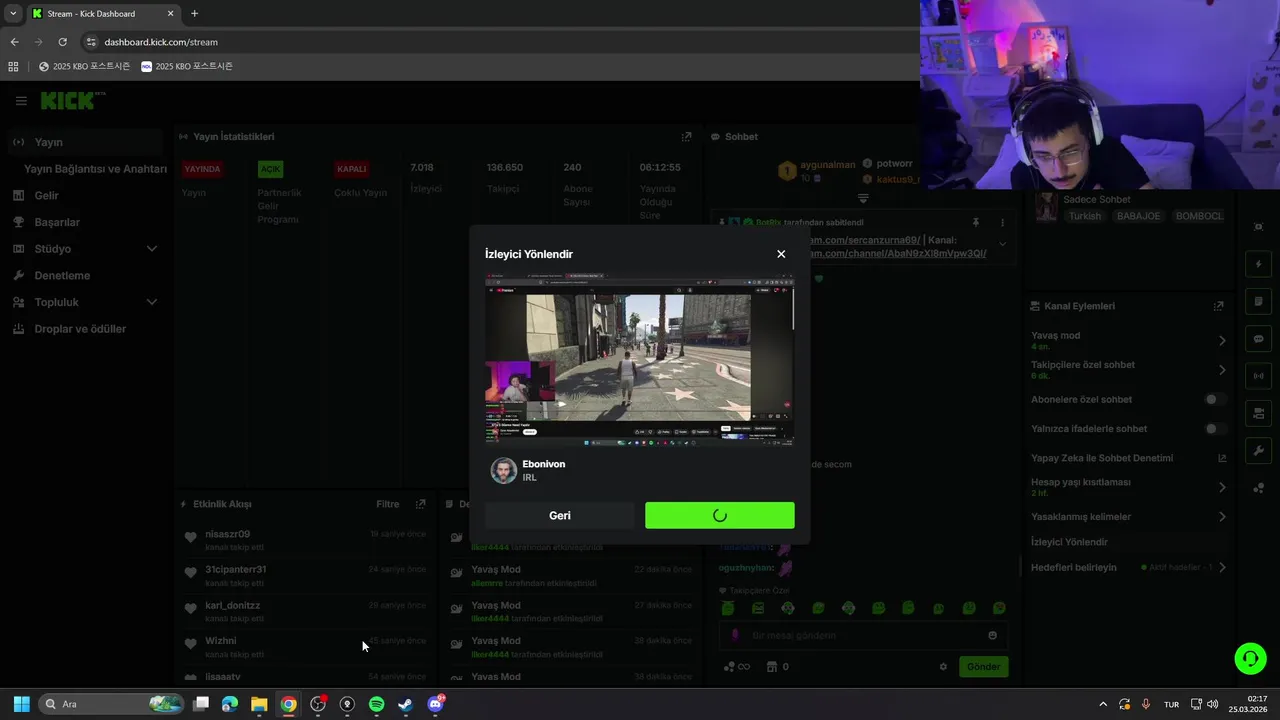Open a new browser tab
This screenshot has height=720, width=1280.
[194, 14]
